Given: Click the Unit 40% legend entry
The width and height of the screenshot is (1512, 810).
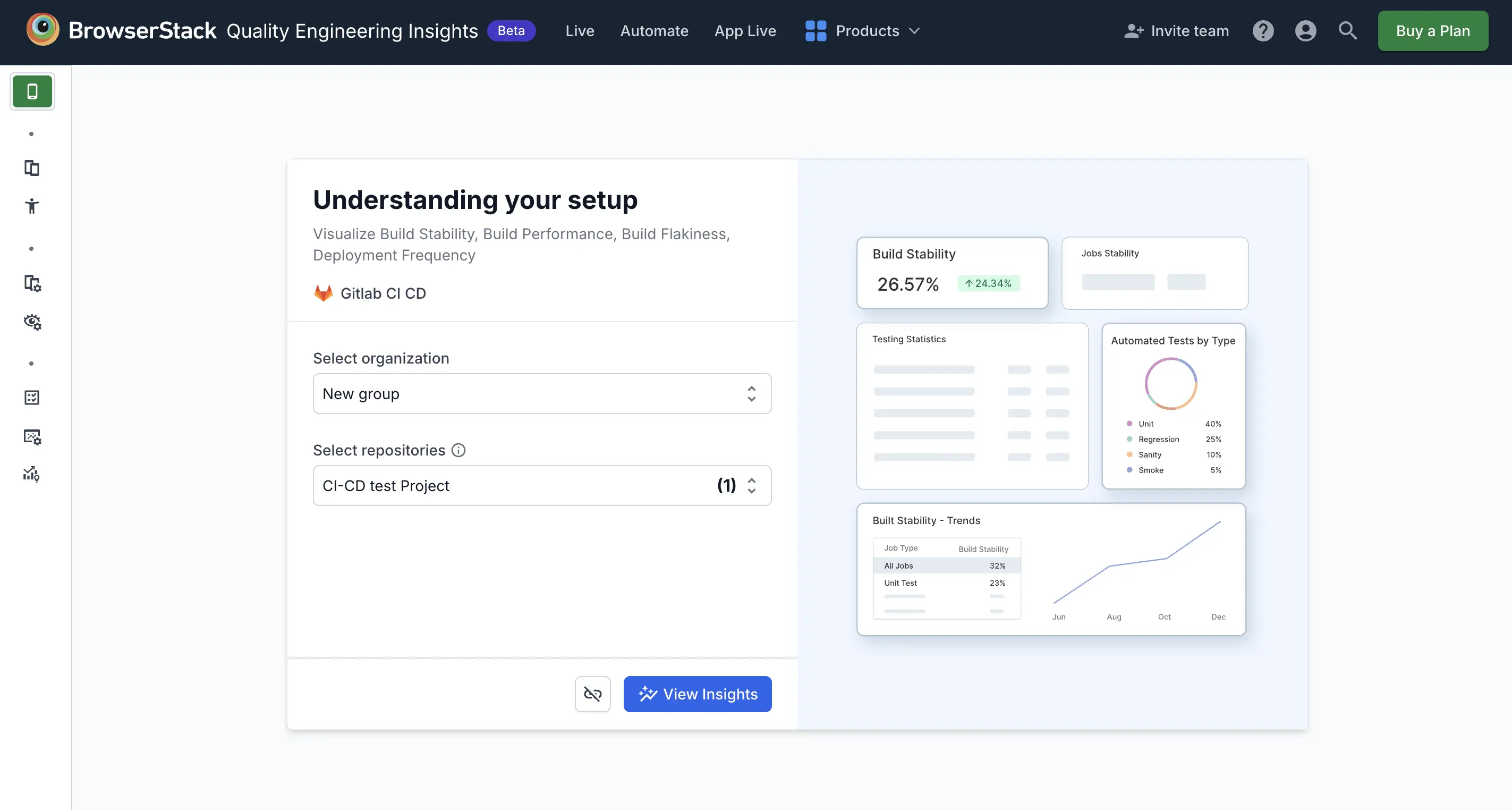Looking at the screenshot, I should click(x=1174, y=424).
